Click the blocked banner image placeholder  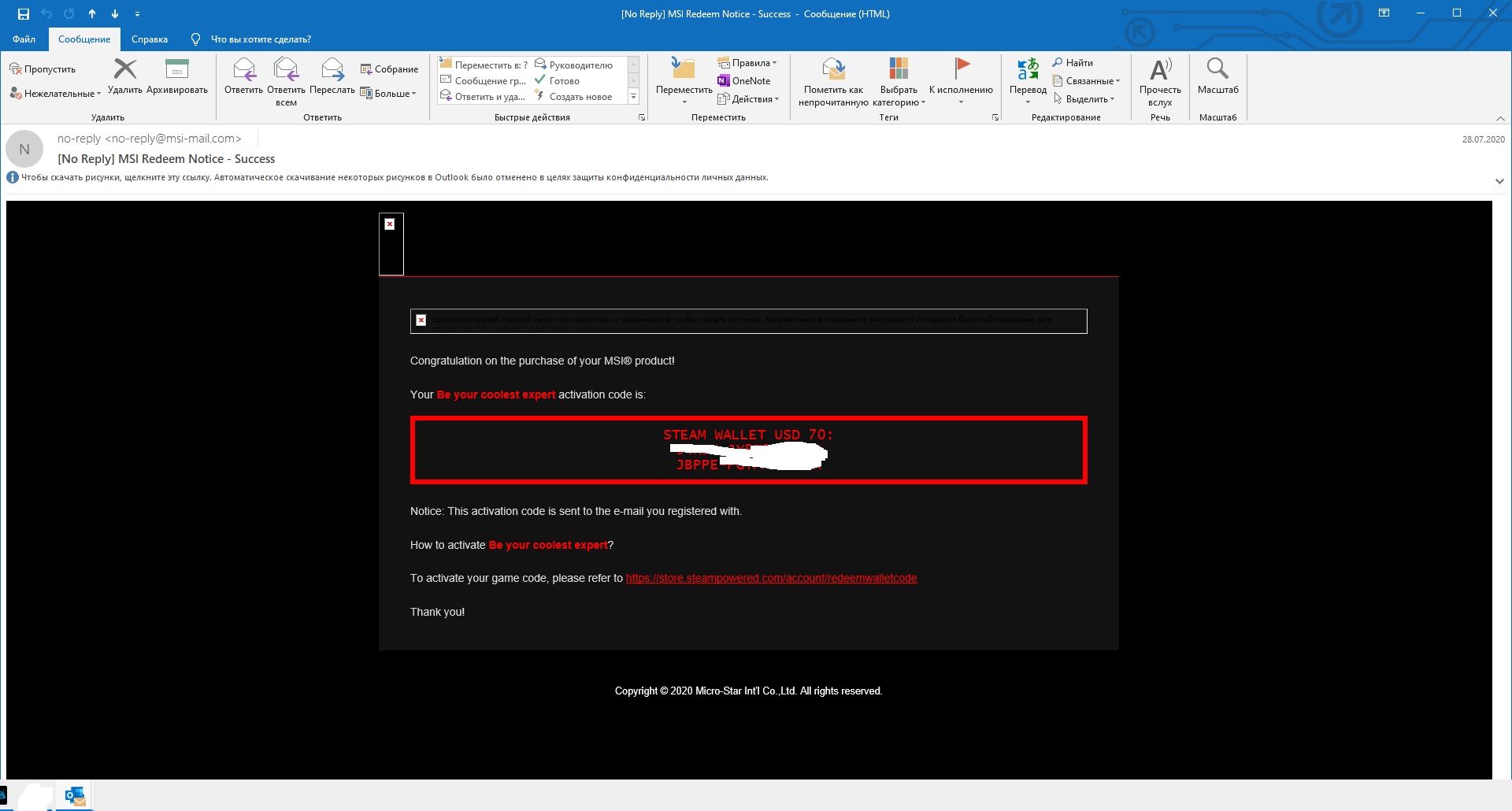pos(748,321)
